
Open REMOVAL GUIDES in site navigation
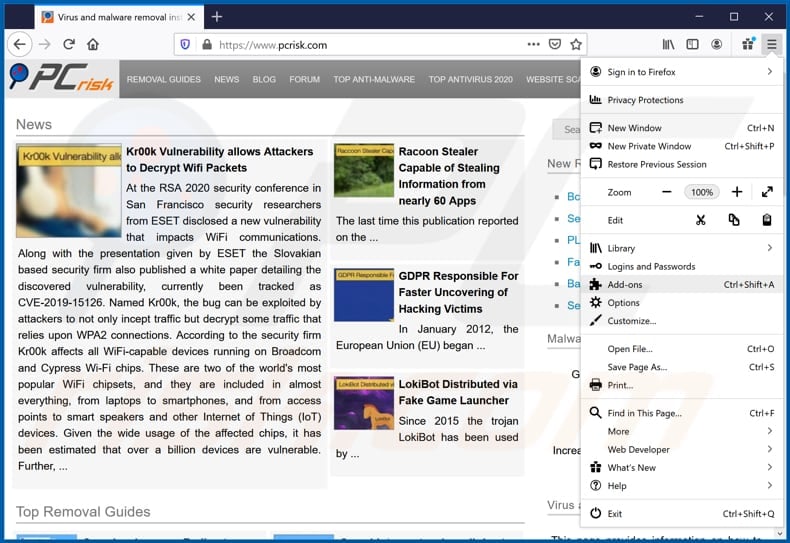point(164,79)
